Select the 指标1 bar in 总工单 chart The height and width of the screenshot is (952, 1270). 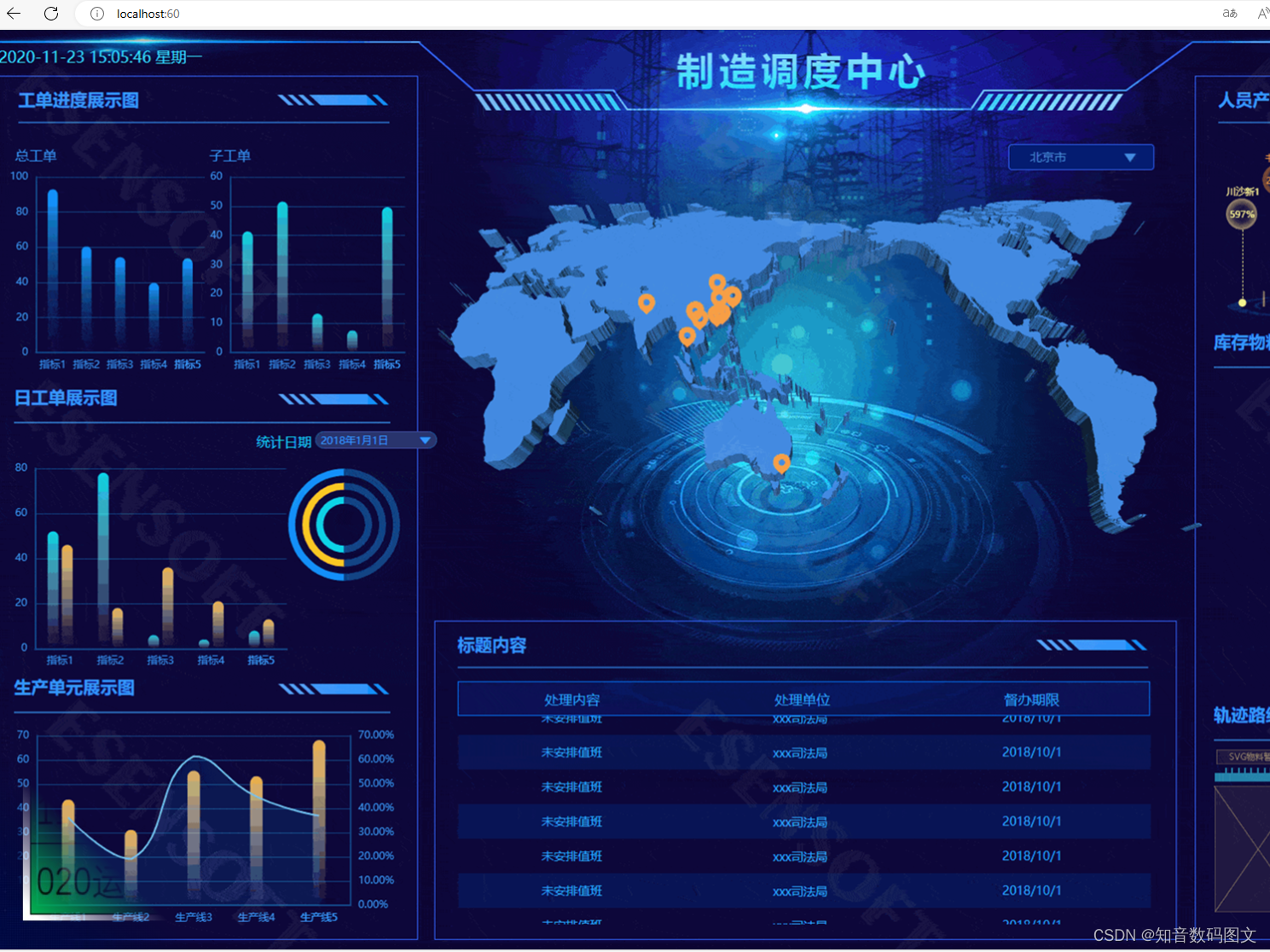[x=53, y=270]
